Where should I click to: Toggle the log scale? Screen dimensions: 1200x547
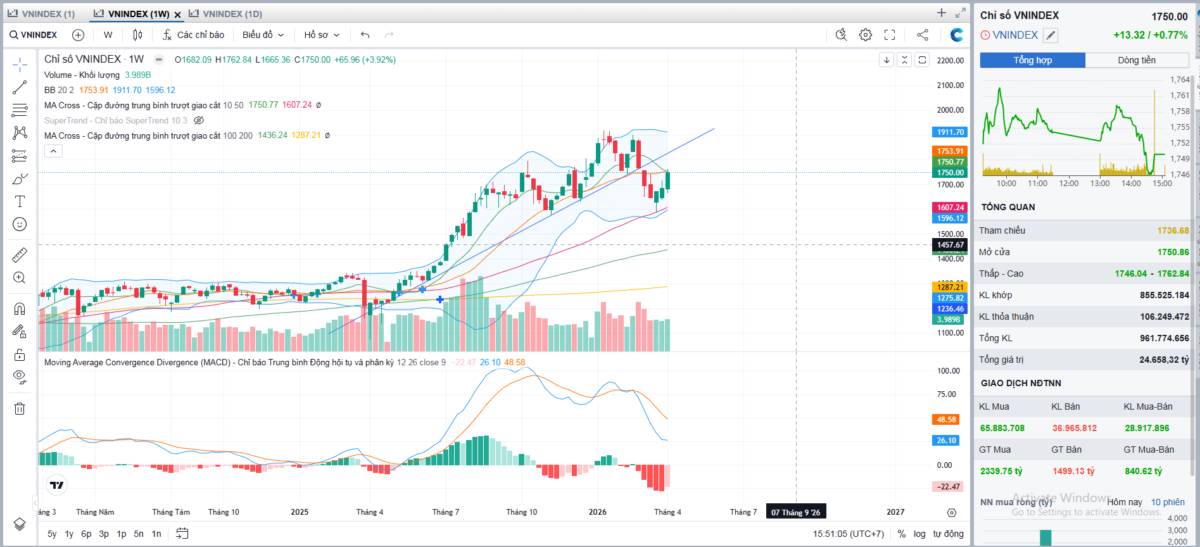[919, 534]
